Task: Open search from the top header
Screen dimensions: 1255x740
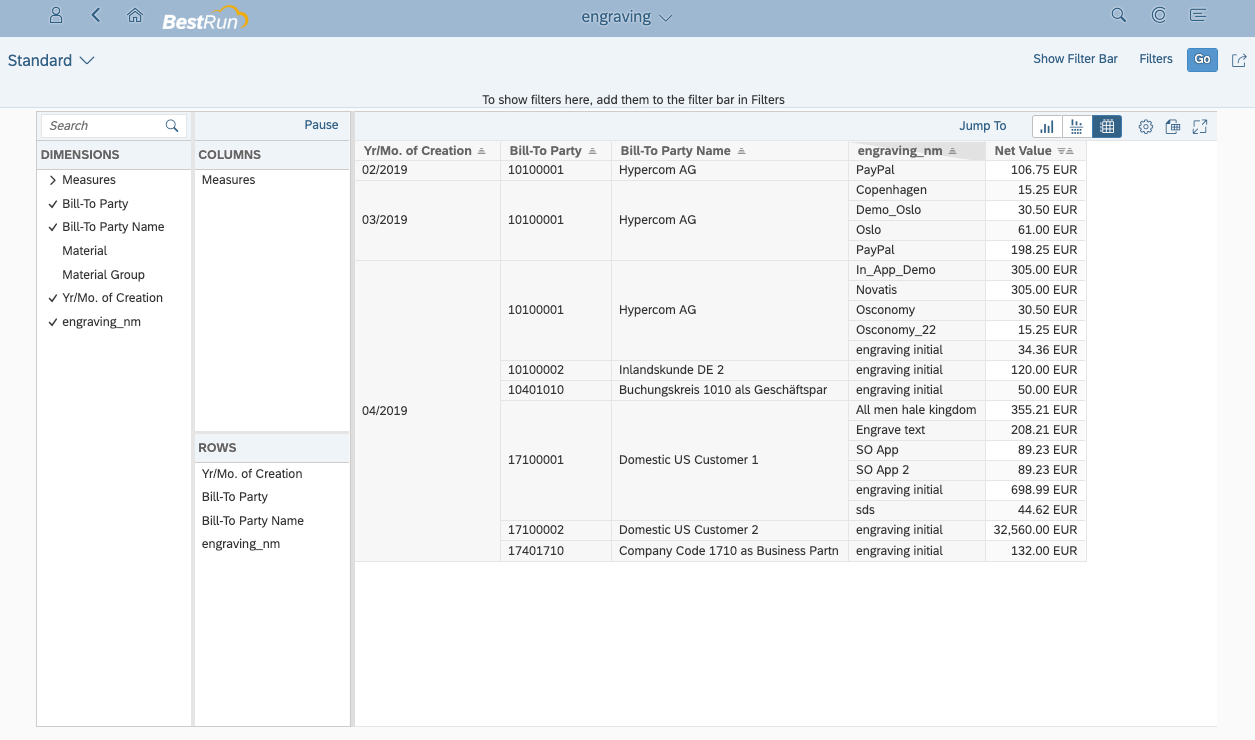Action: (x=1118, y=15)
